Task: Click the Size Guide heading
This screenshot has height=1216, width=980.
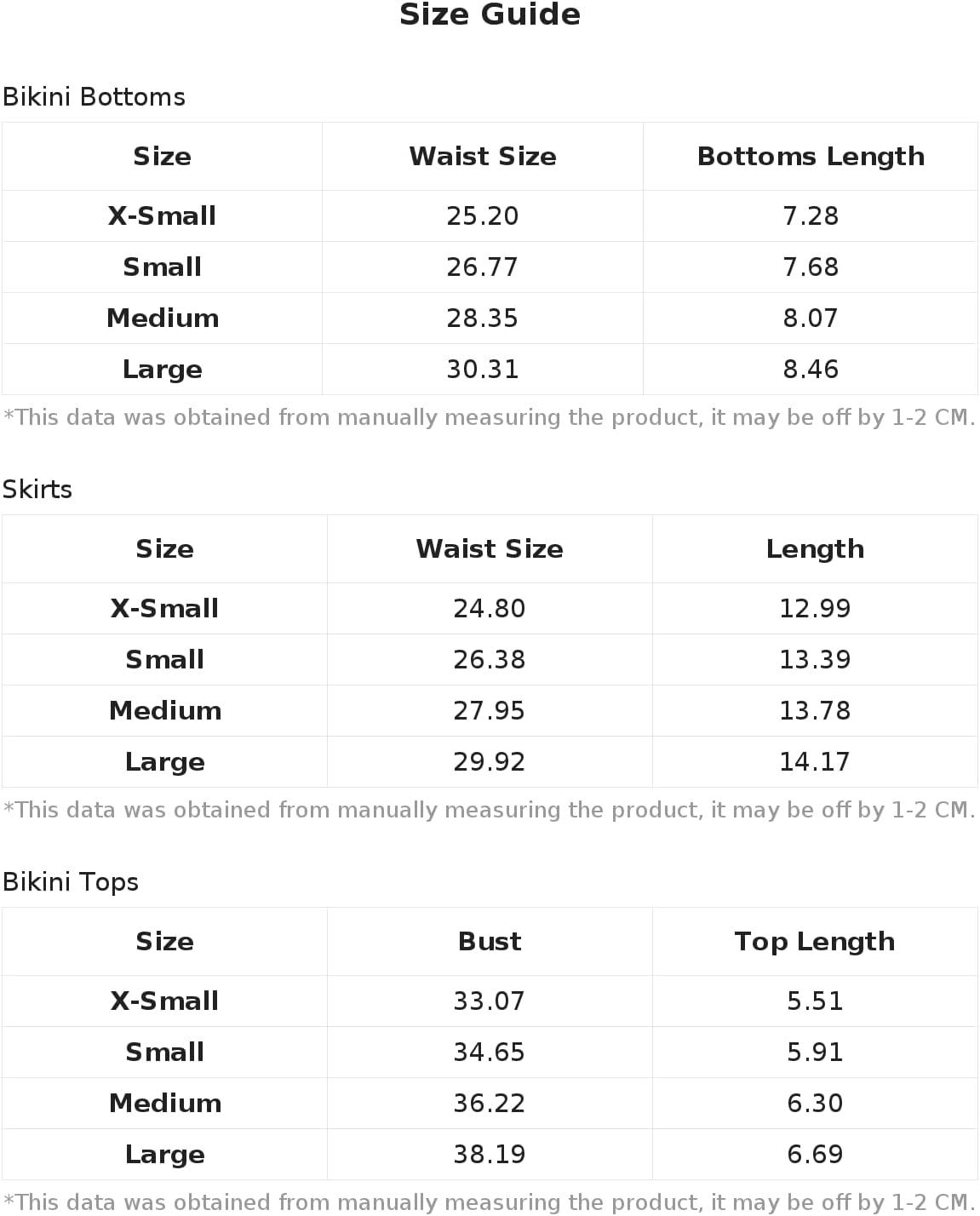Action: pos(490,14)
